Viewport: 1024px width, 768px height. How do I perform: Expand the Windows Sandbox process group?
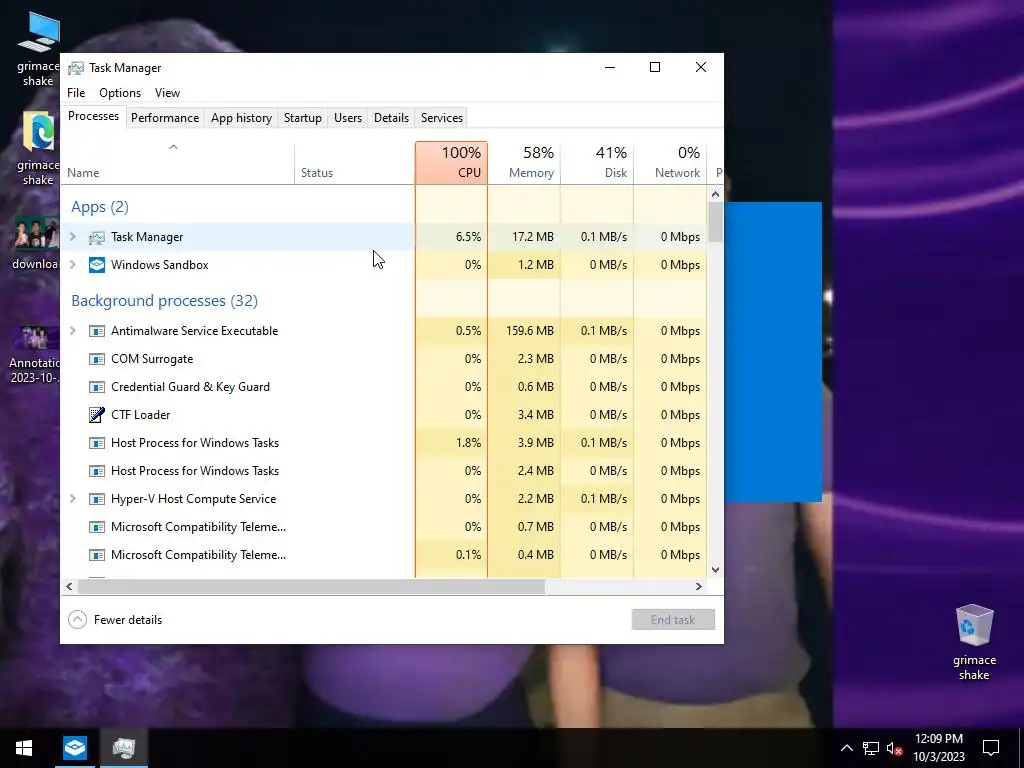coord(73,265)
